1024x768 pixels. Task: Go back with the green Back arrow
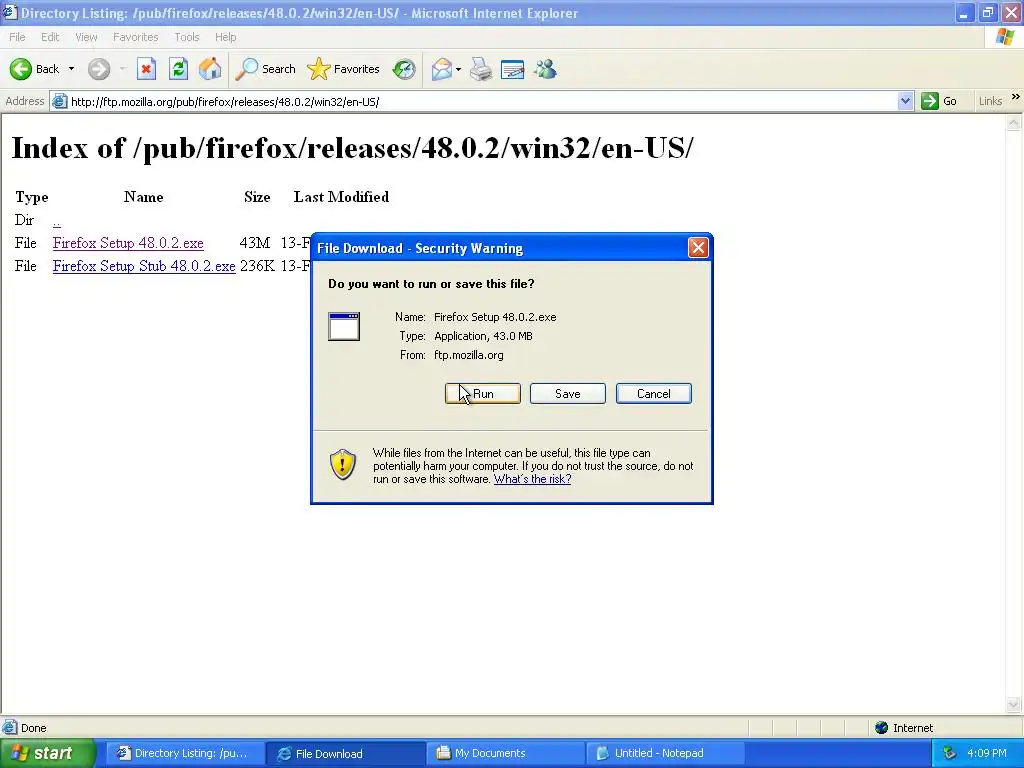(x=33, y=69)
